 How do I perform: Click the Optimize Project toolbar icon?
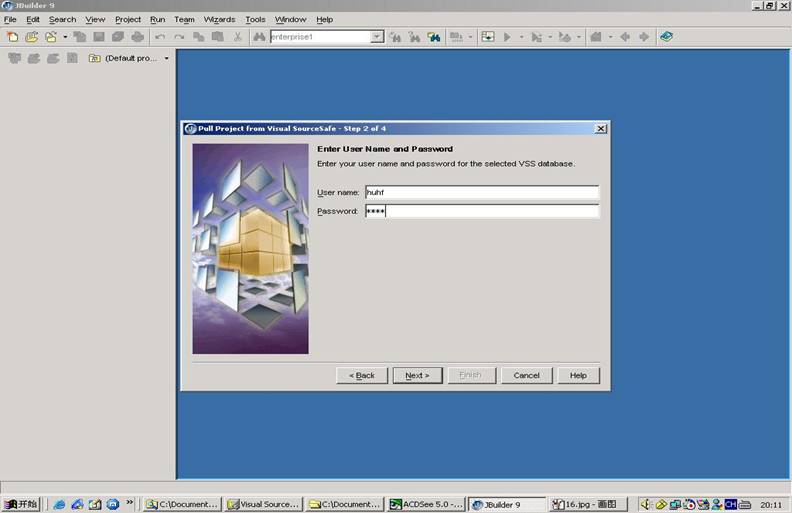coord(565,37)
